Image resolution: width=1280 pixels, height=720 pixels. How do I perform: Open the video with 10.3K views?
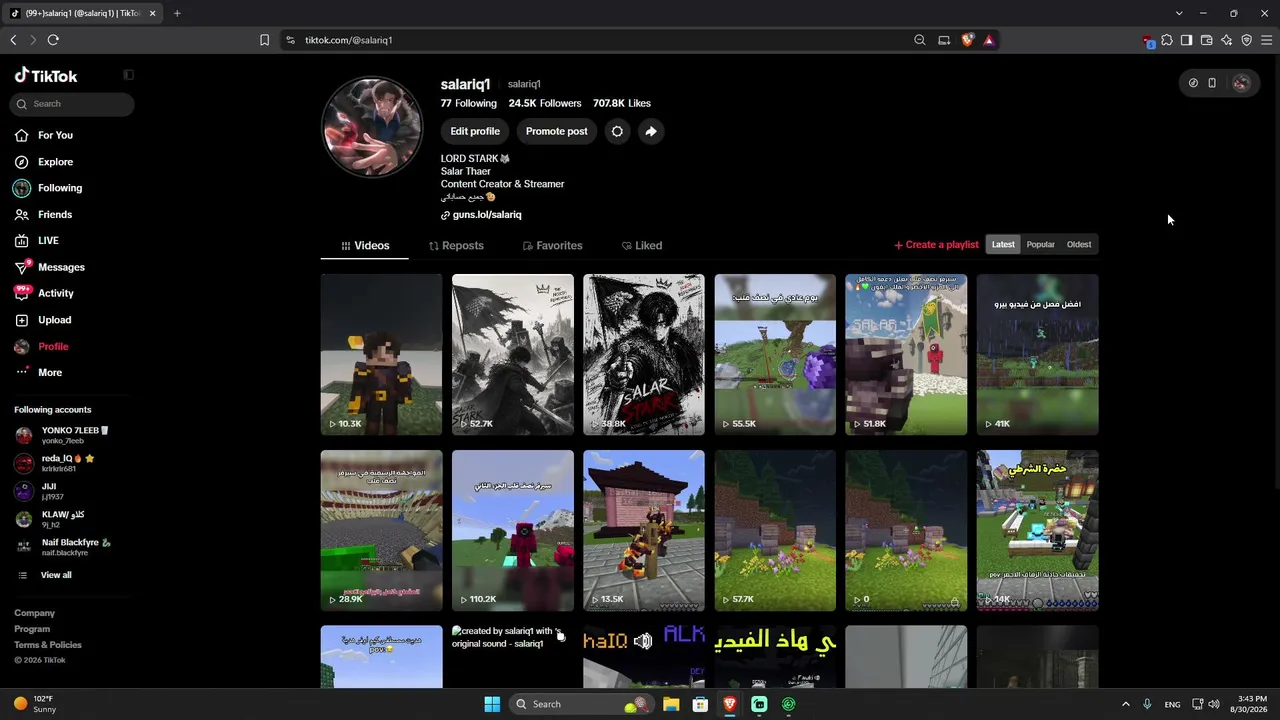tap(381, 354)
